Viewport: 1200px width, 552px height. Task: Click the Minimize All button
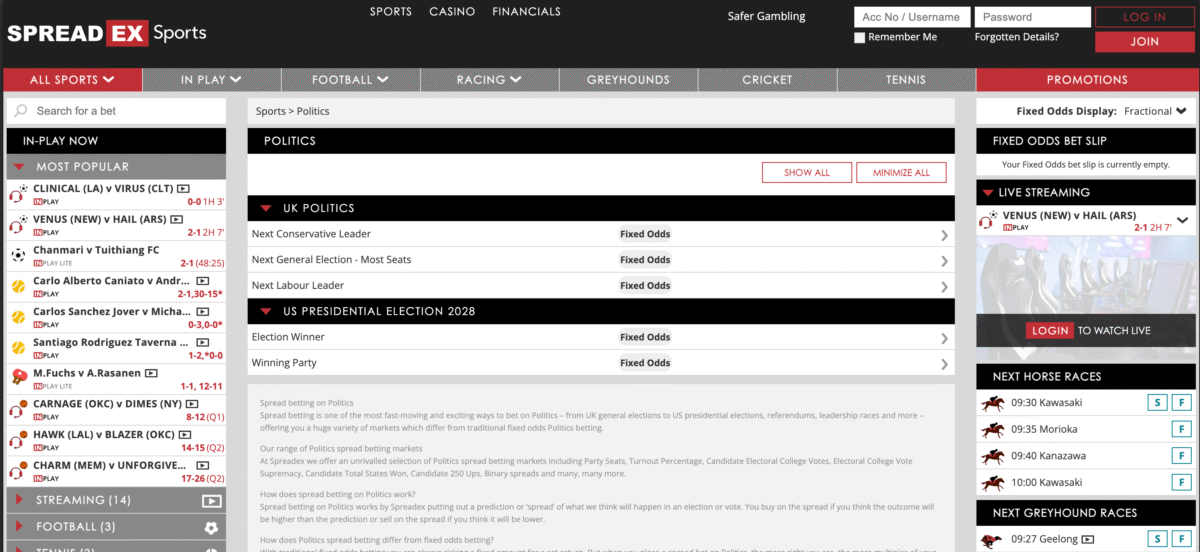click(x=901, y=172)
